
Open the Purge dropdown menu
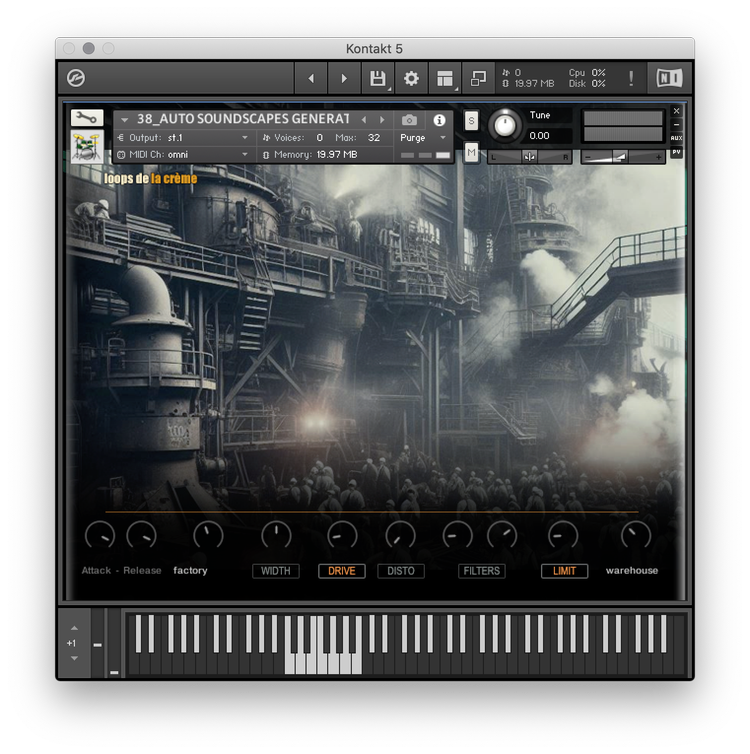click(x=423, y=138)
